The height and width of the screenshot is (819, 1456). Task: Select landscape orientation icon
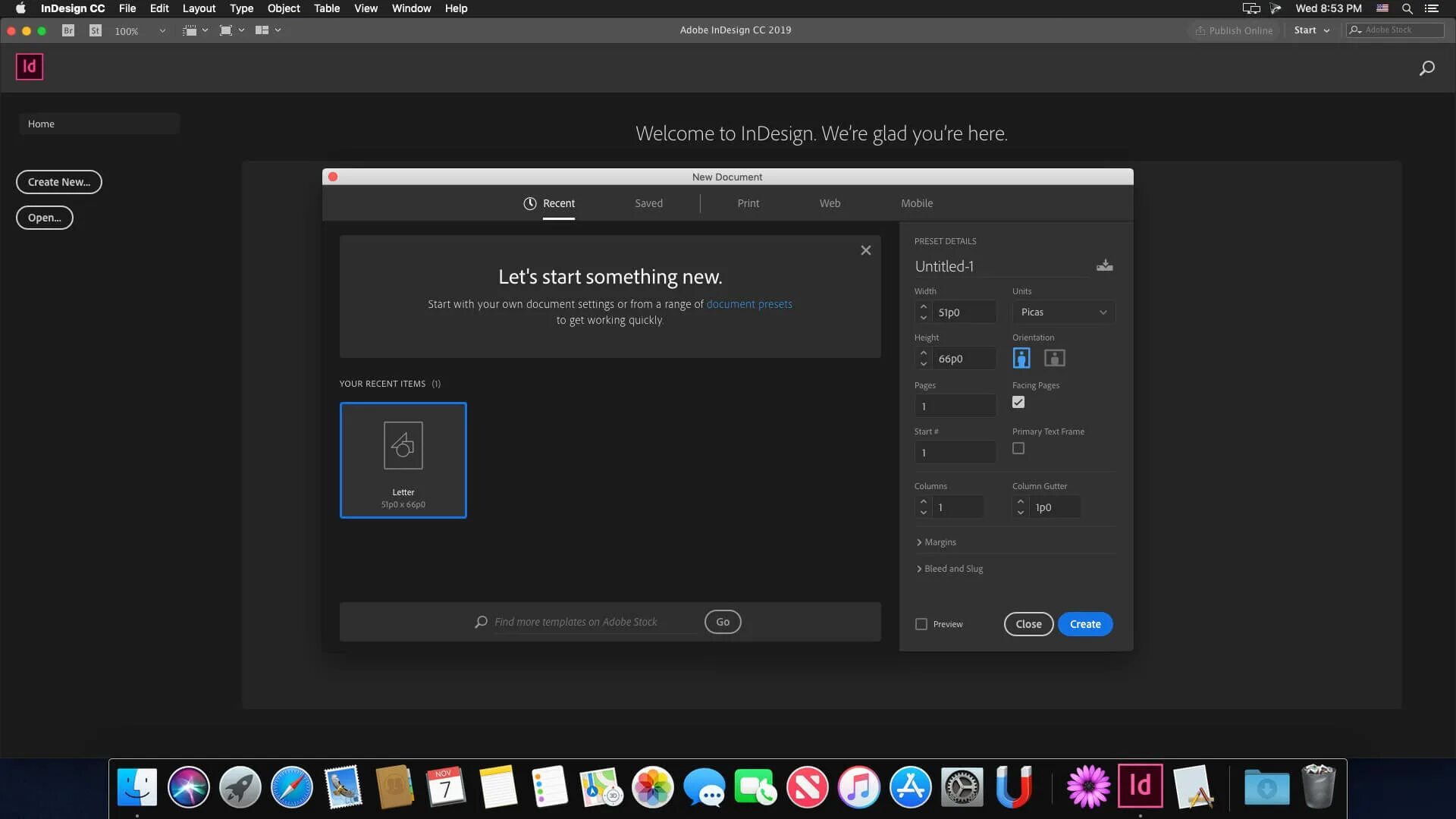tap(1054, 358)
